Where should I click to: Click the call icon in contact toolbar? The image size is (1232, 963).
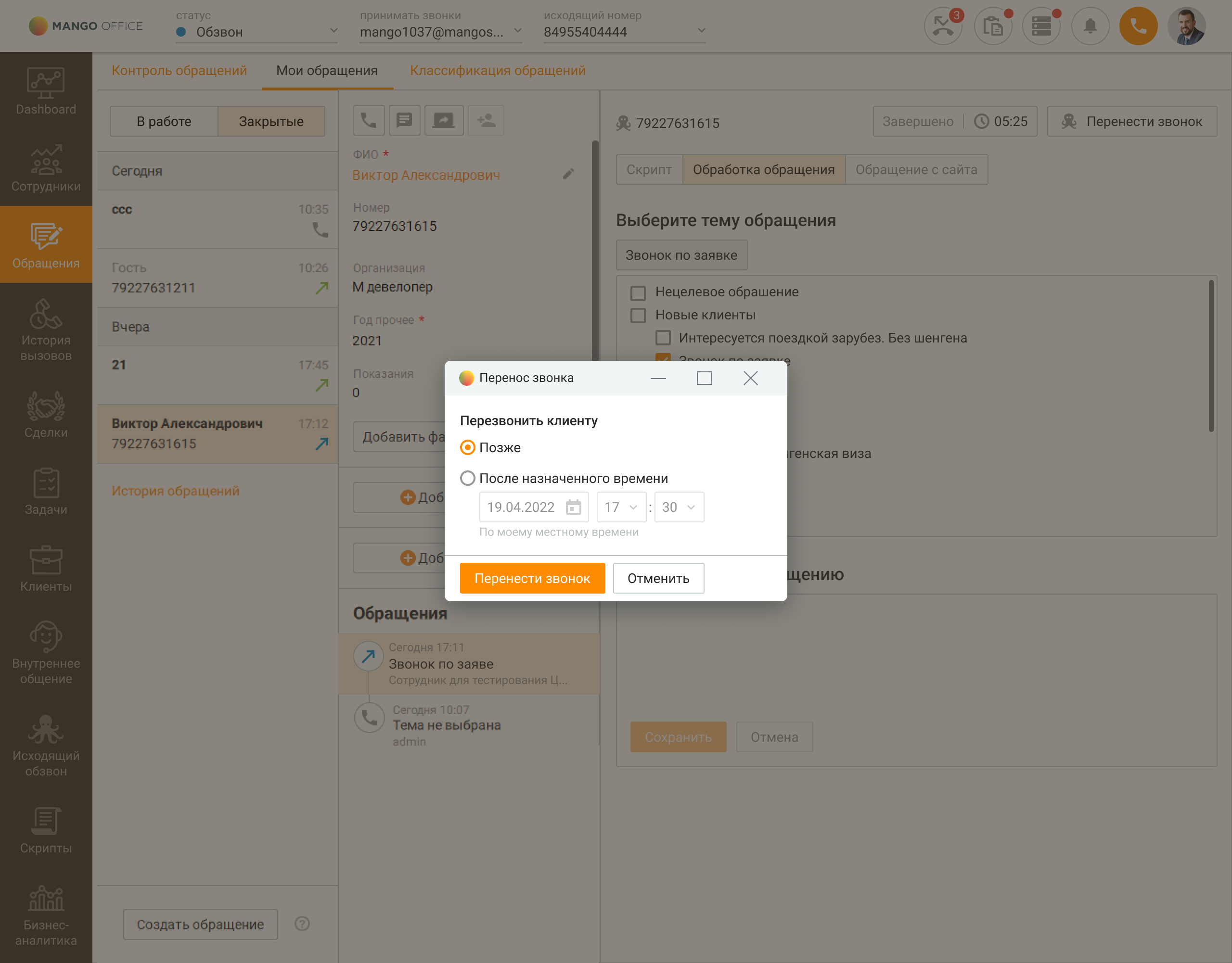369,120
